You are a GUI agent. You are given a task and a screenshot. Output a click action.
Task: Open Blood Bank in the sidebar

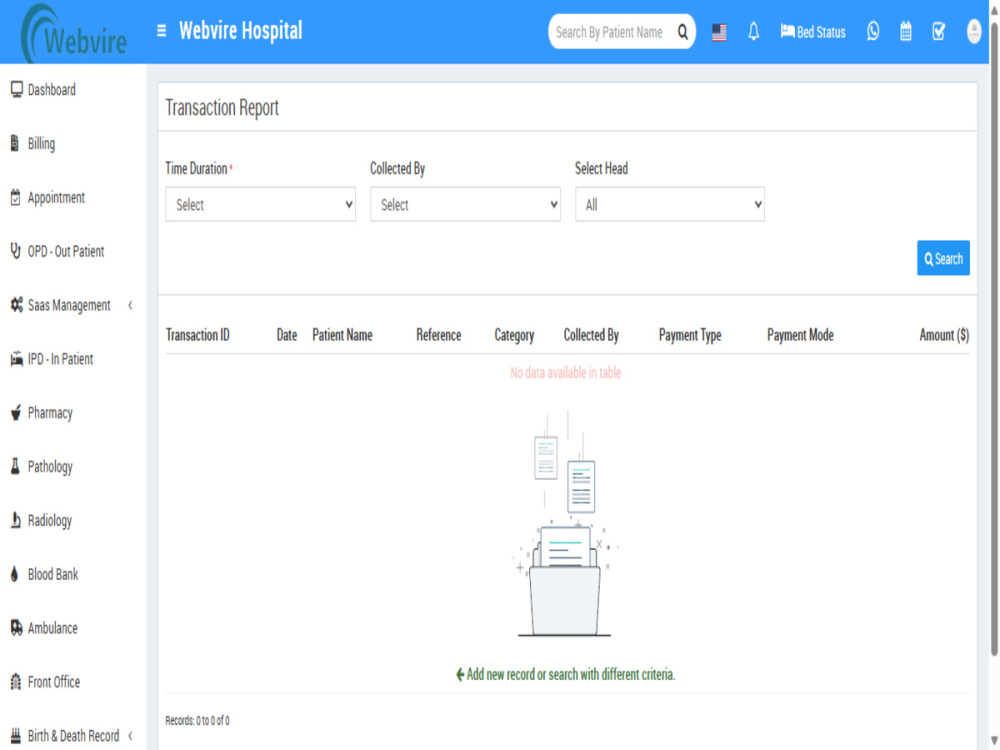point(53,574)
